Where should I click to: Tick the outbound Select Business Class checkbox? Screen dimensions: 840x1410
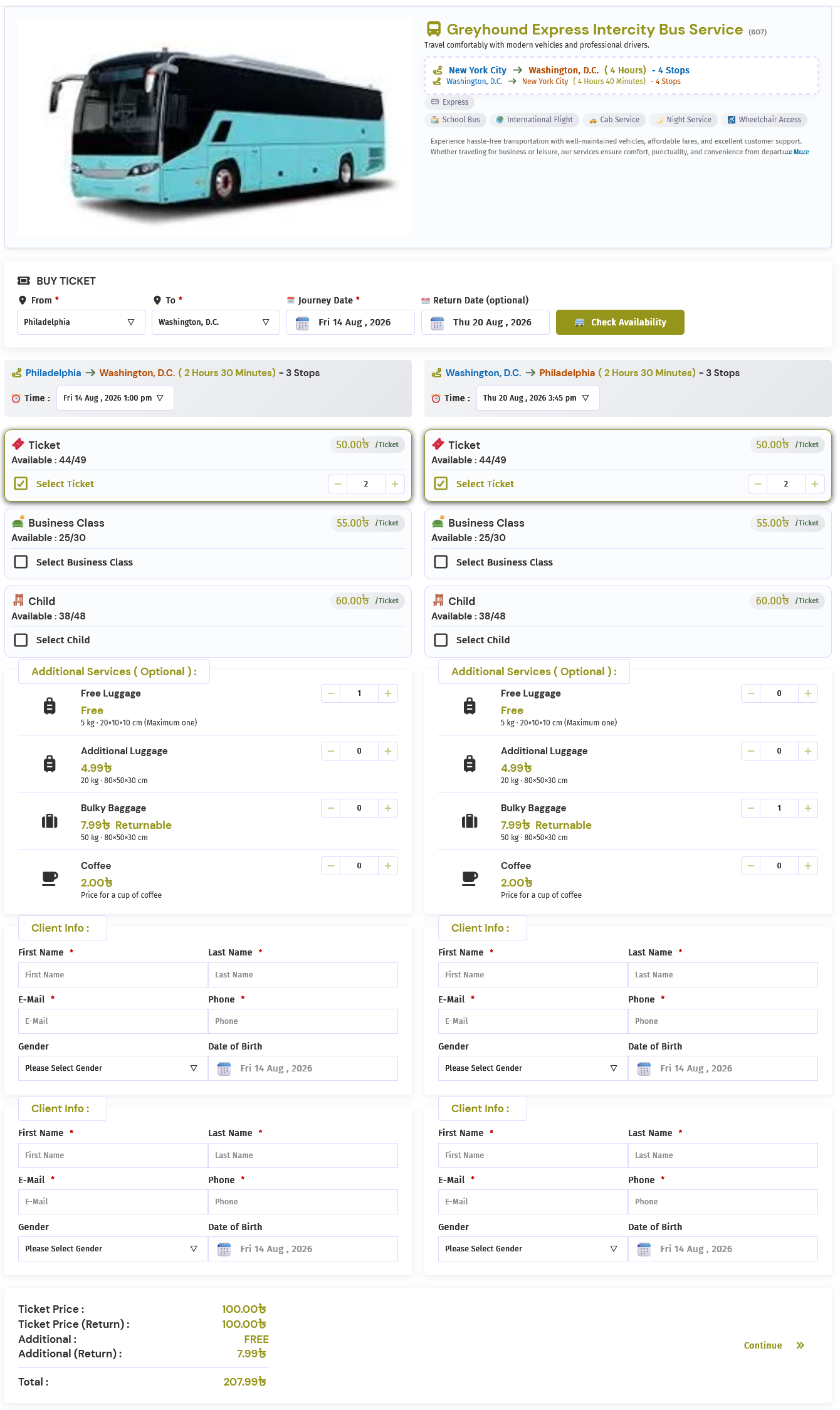tap(21, 562)
